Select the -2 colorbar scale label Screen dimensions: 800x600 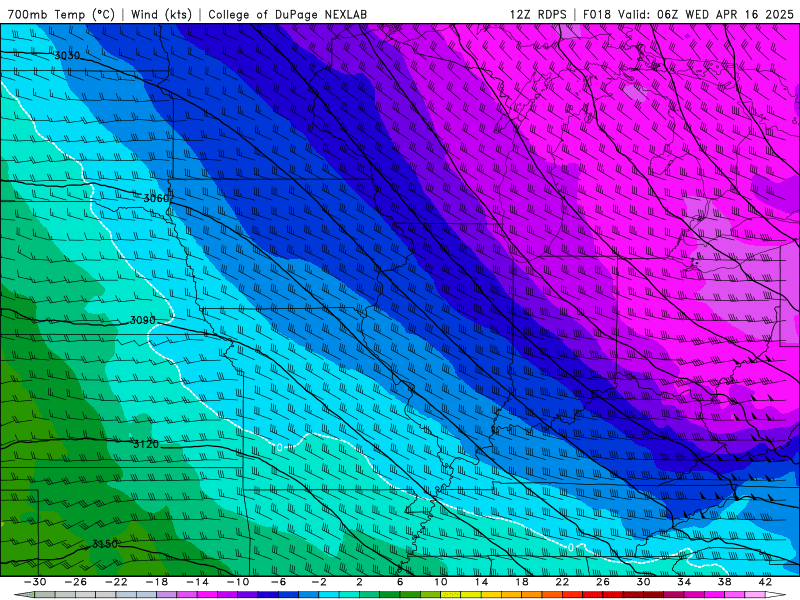[x=319, y=582]
